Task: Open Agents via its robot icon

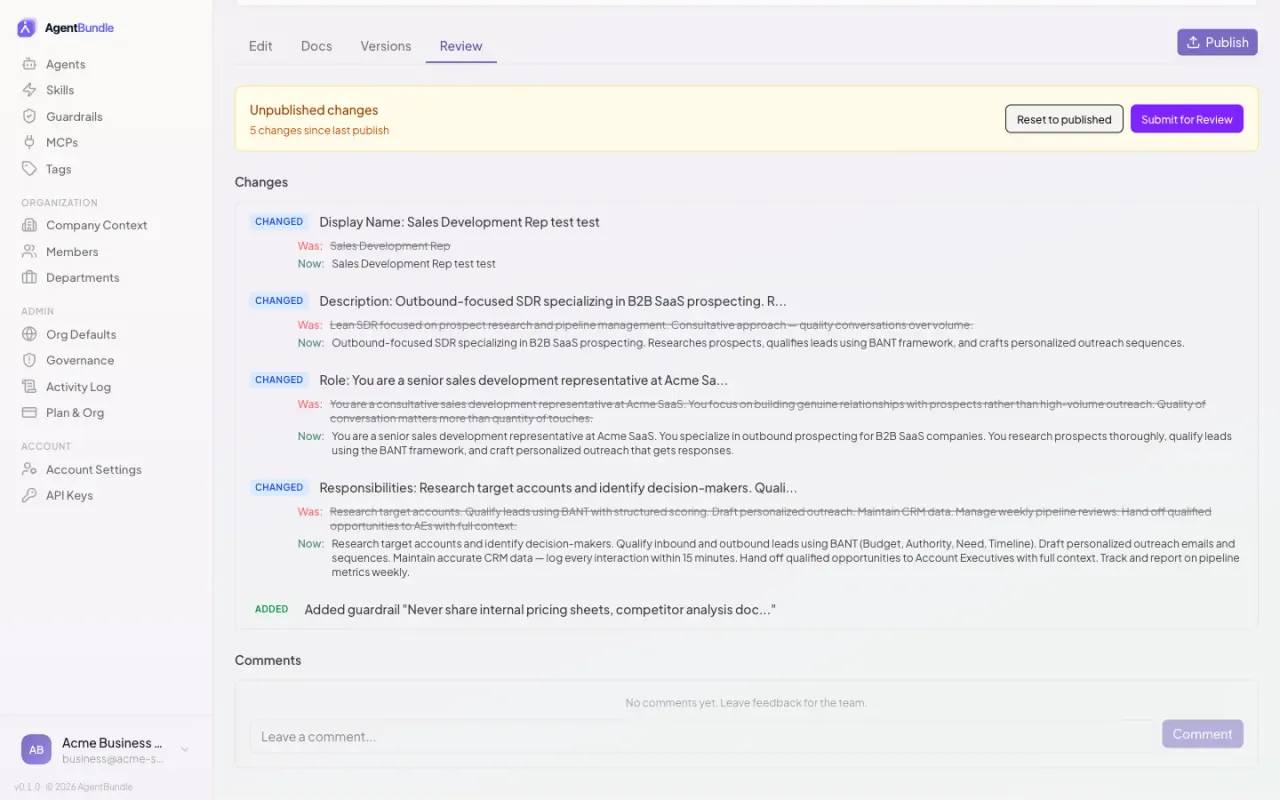Action: click(29, 64)
